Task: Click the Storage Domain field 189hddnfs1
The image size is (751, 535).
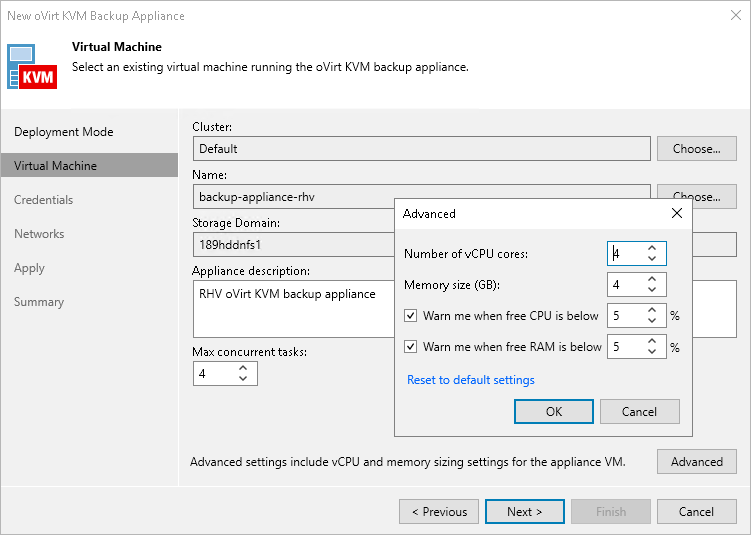Action: (x=293, y=245)
